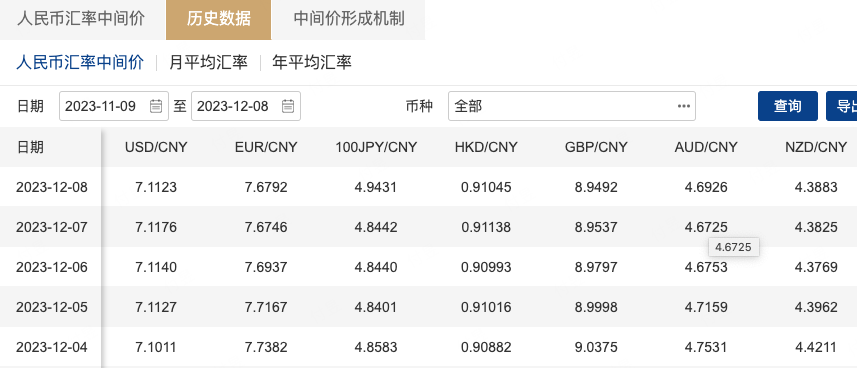Click the GBP/CNY column header
The image size is (857, 368).
596,147
